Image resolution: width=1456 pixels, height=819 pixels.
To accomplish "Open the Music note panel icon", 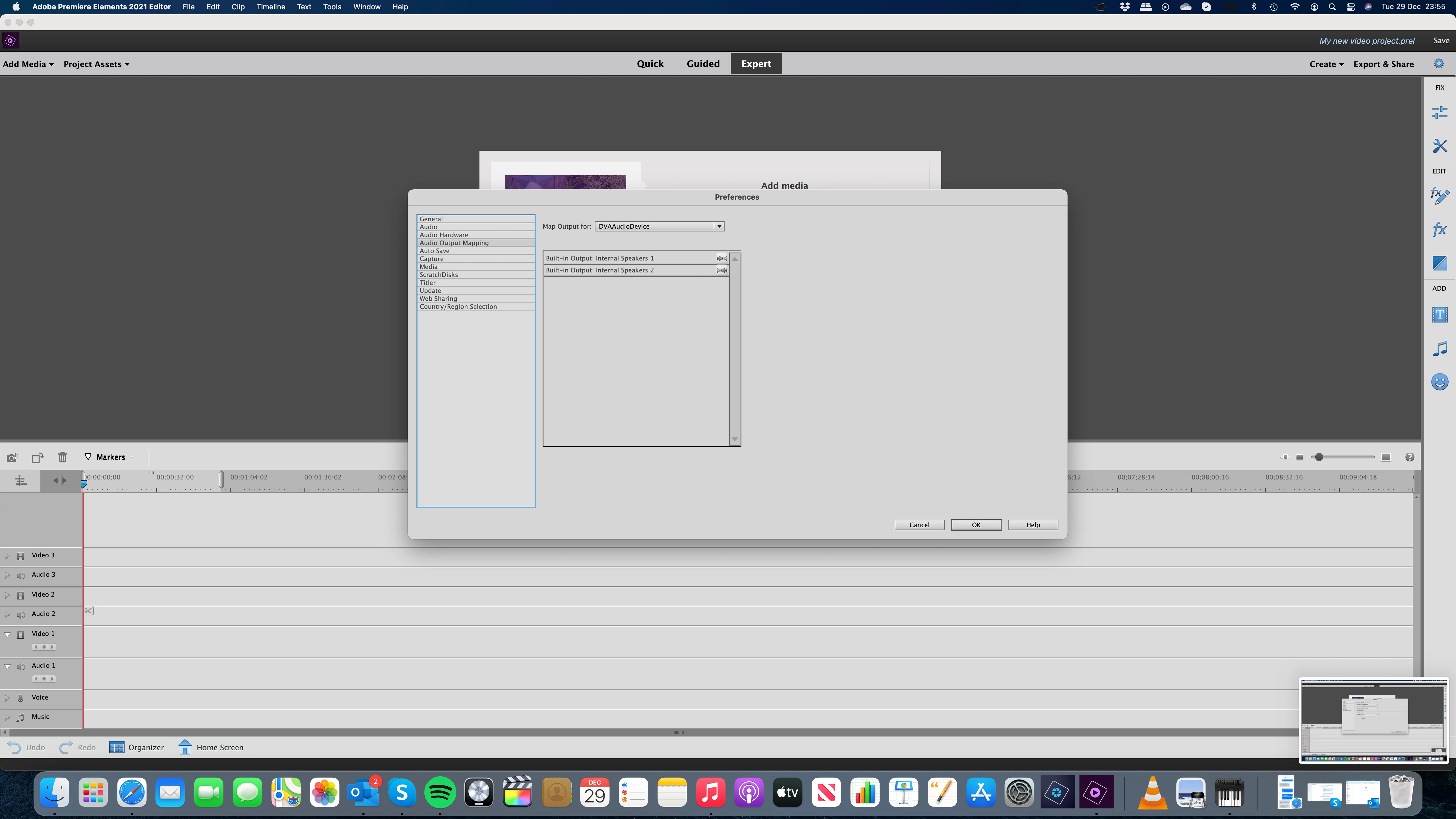I will click(x=1439, y=349).
